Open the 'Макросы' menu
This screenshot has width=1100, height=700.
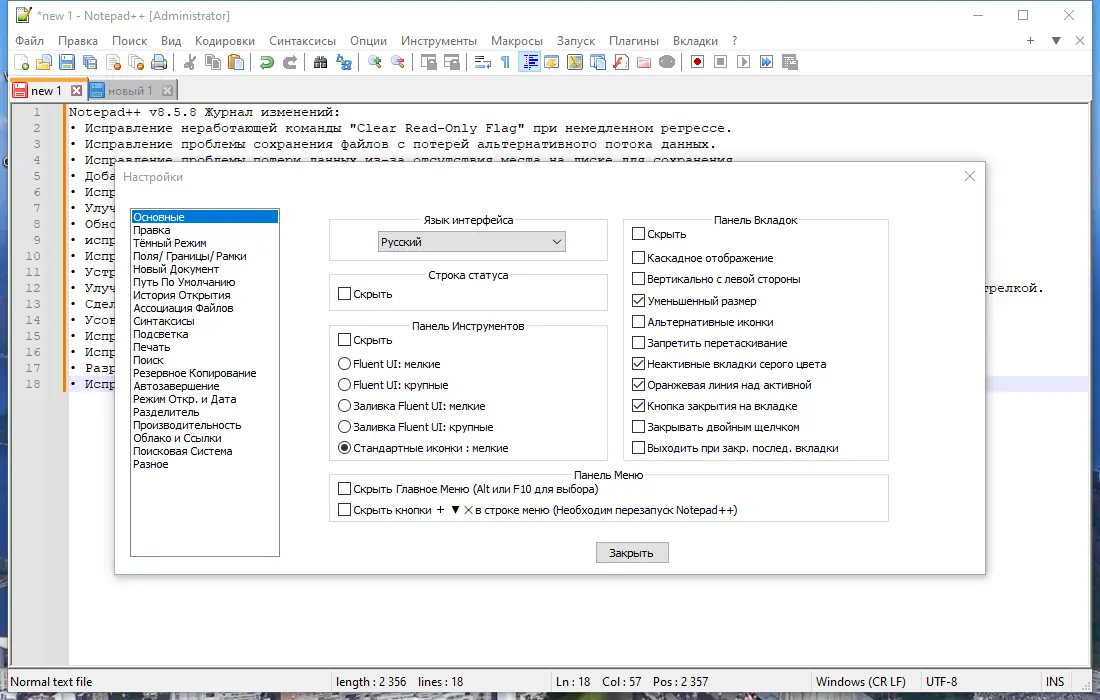(x=517, y=41)
